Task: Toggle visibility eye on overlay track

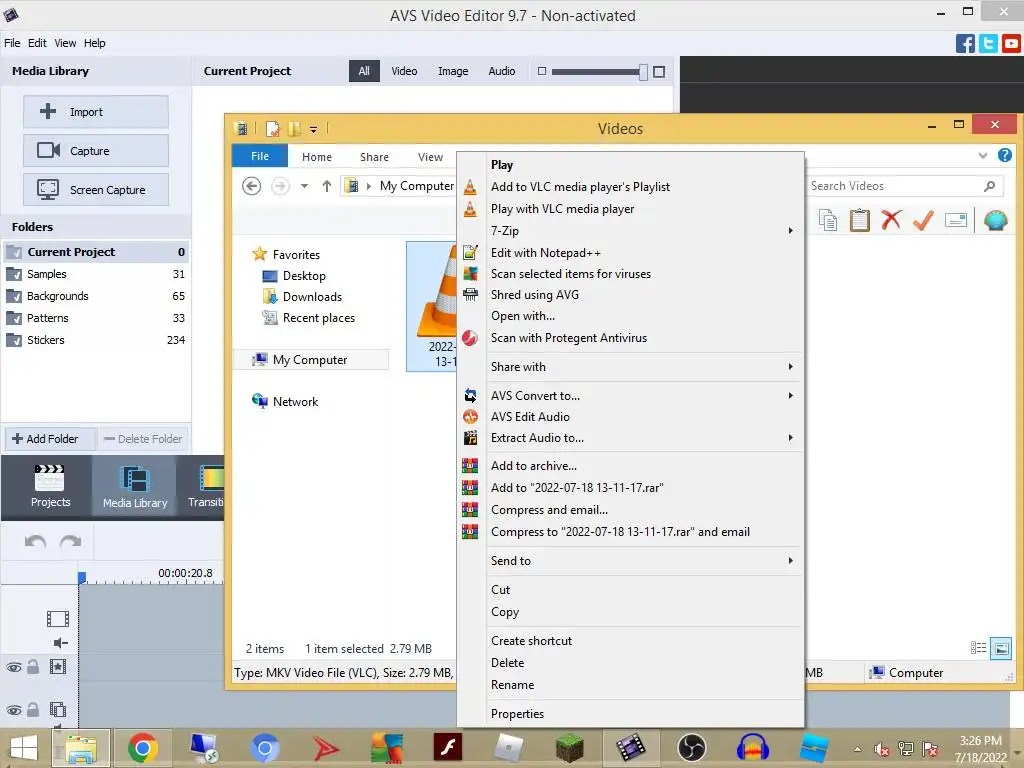Action: [14, 710]
